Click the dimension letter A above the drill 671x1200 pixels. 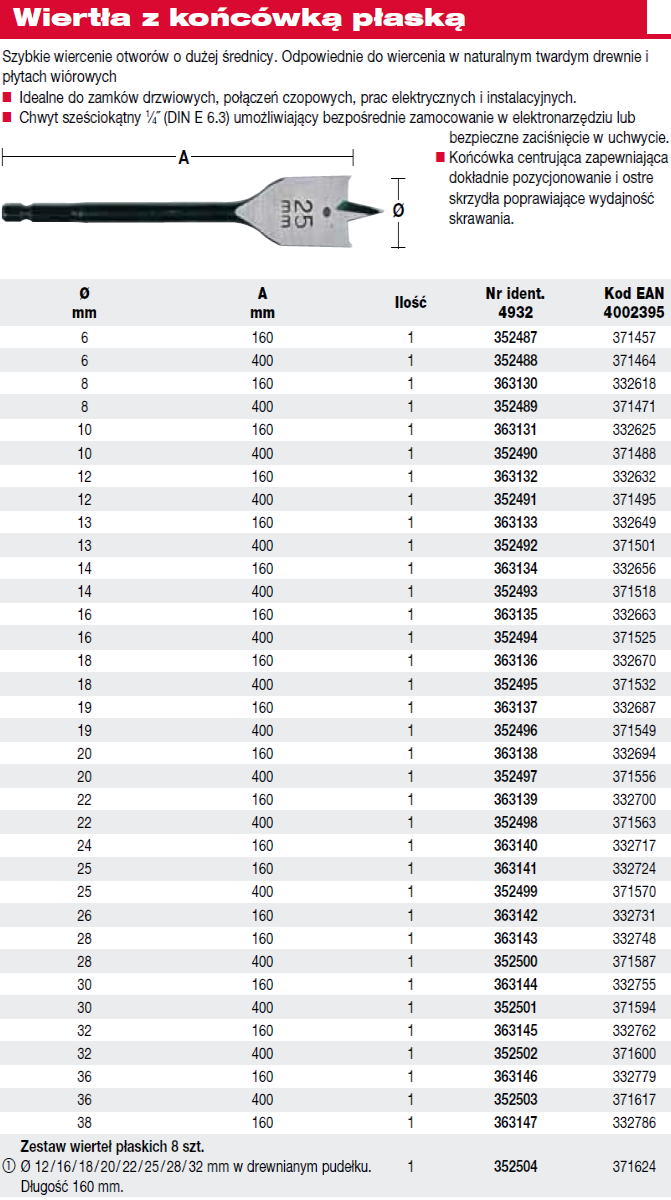pyautogui.click(x=183, y=156)
